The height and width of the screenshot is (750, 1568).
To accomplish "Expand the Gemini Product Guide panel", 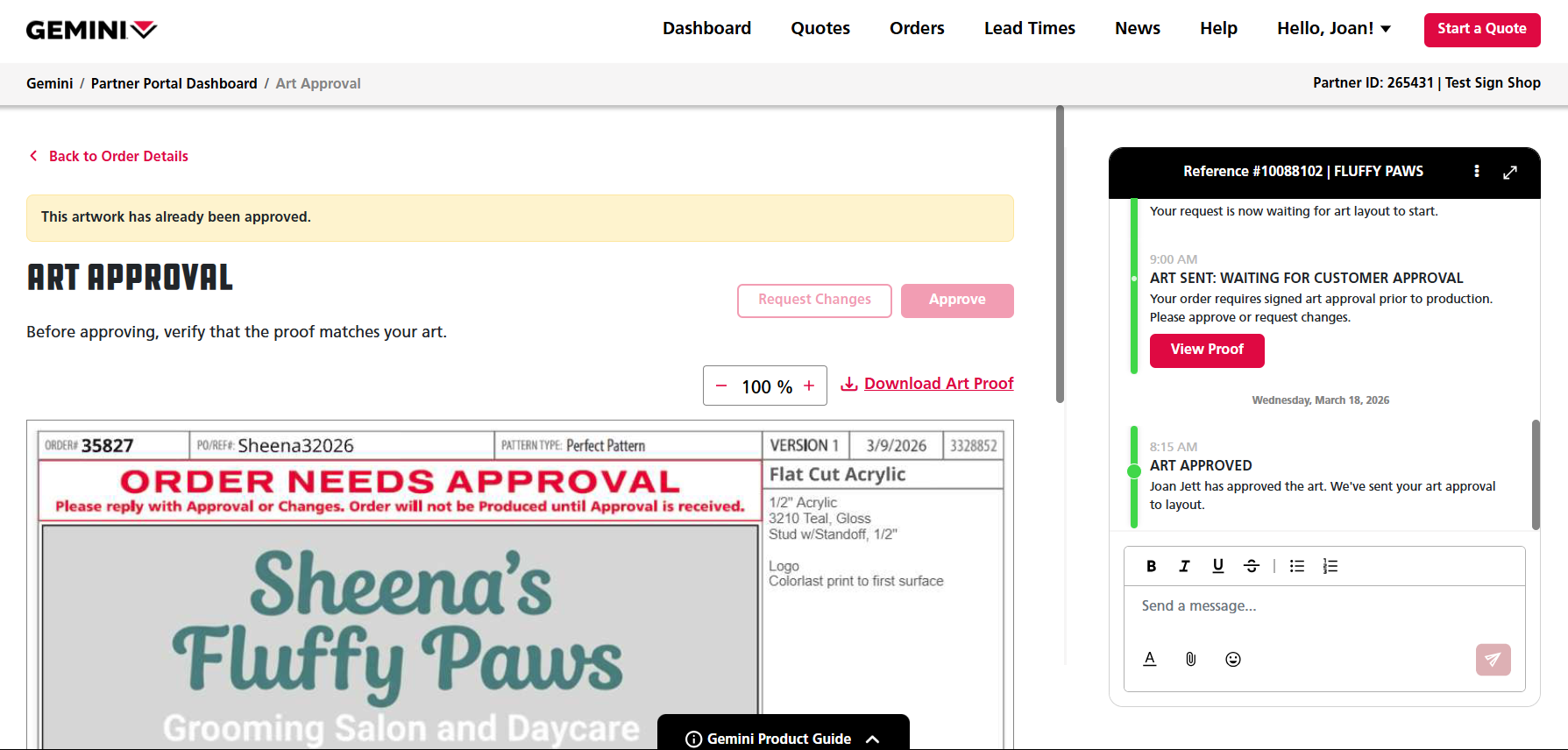I will pyautogui.click(x=783, y=739).
